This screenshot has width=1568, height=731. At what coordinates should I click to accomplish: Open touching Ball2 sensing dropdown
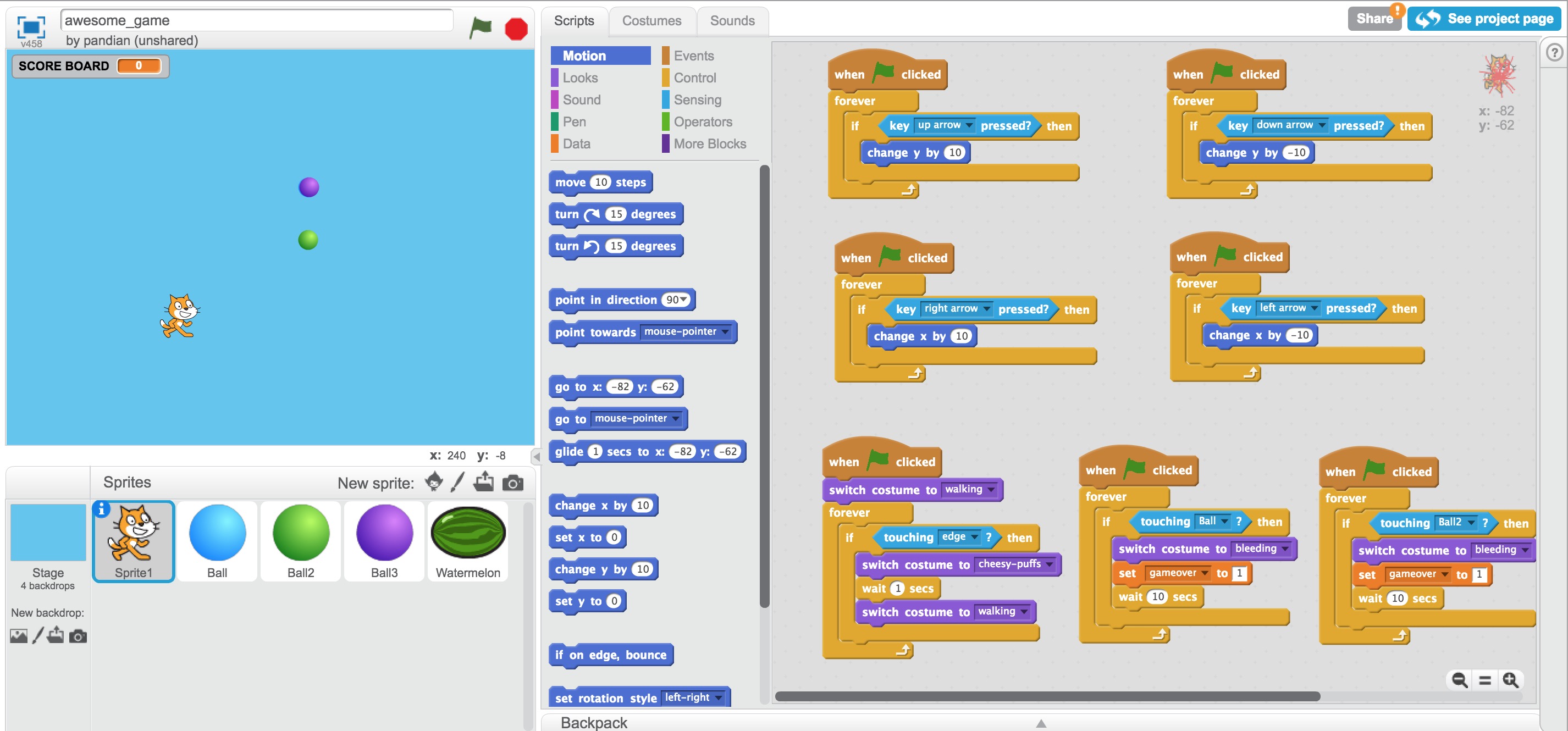[1471, 522]
